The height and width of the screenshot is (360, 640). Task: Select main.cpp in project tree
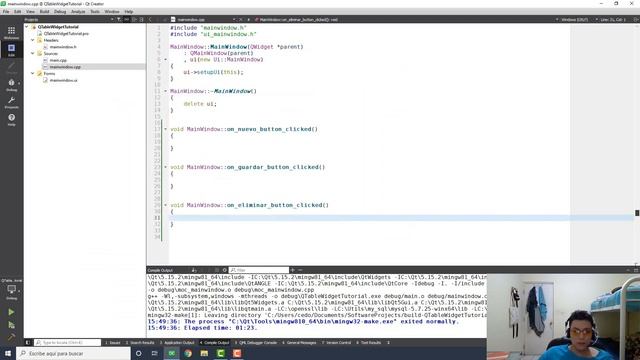(x=58, y=60)
